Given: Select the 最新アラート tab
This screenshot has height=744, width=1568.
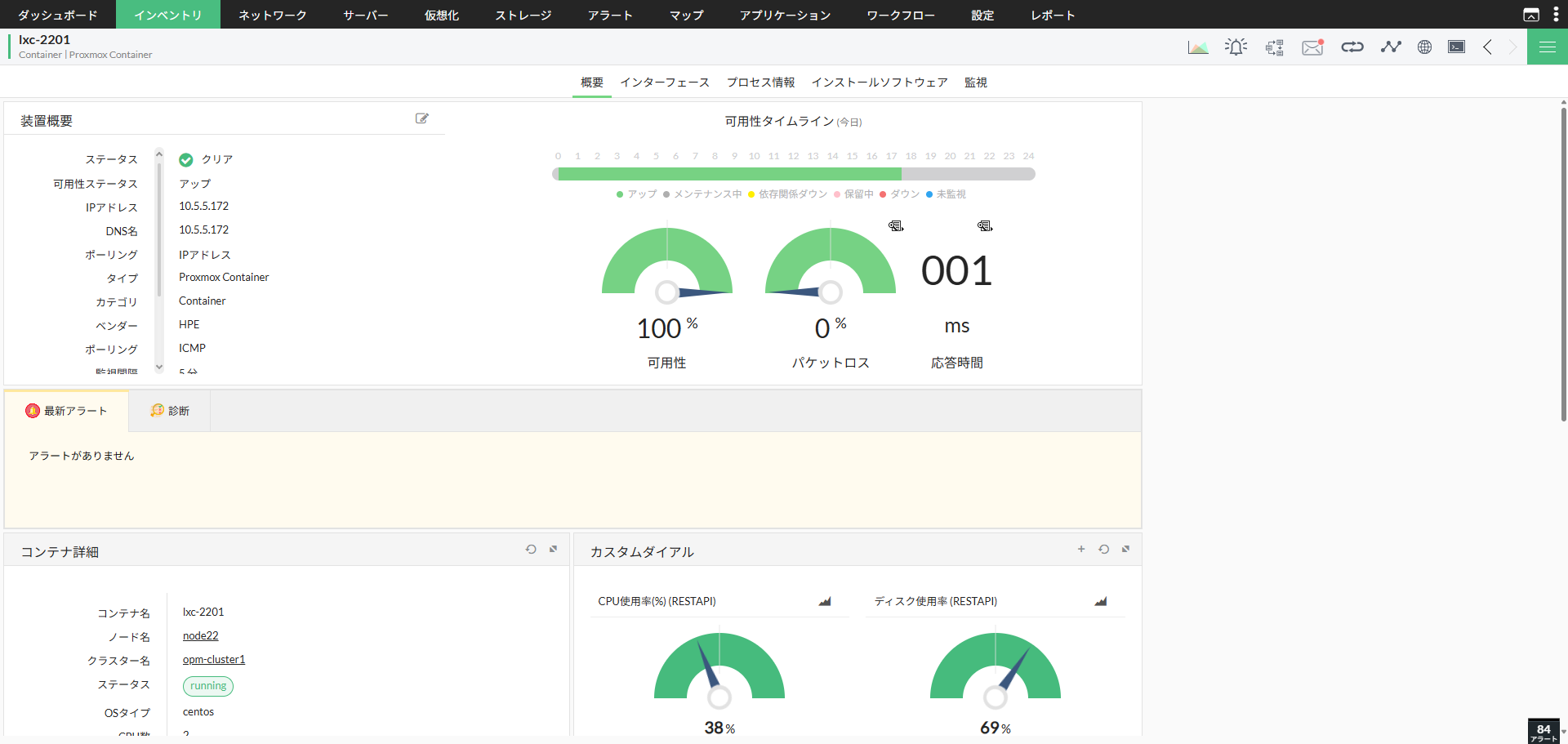Looking at the screenshot, I should point(67,411).
